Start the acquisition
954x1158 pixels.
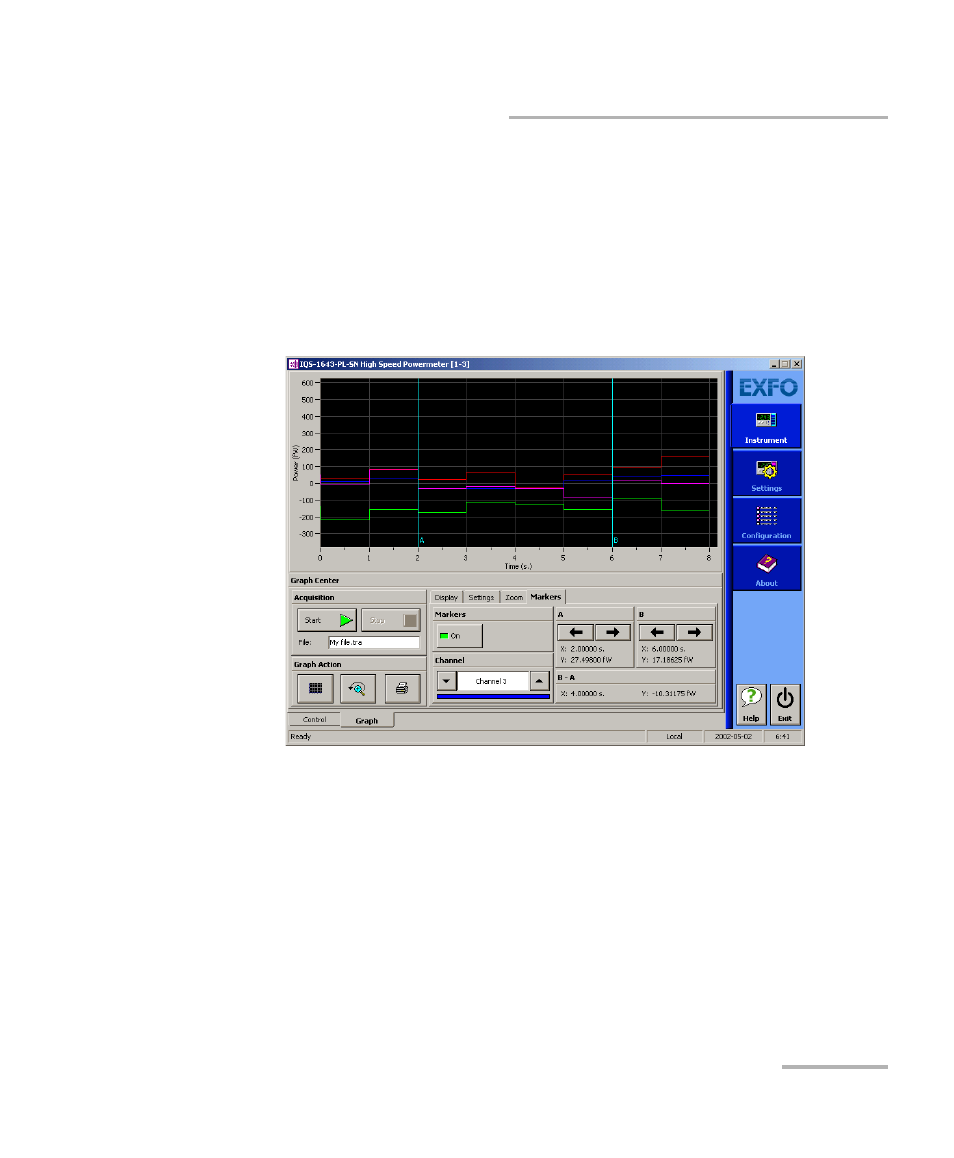pyautogui.click(x=327, y=620)
